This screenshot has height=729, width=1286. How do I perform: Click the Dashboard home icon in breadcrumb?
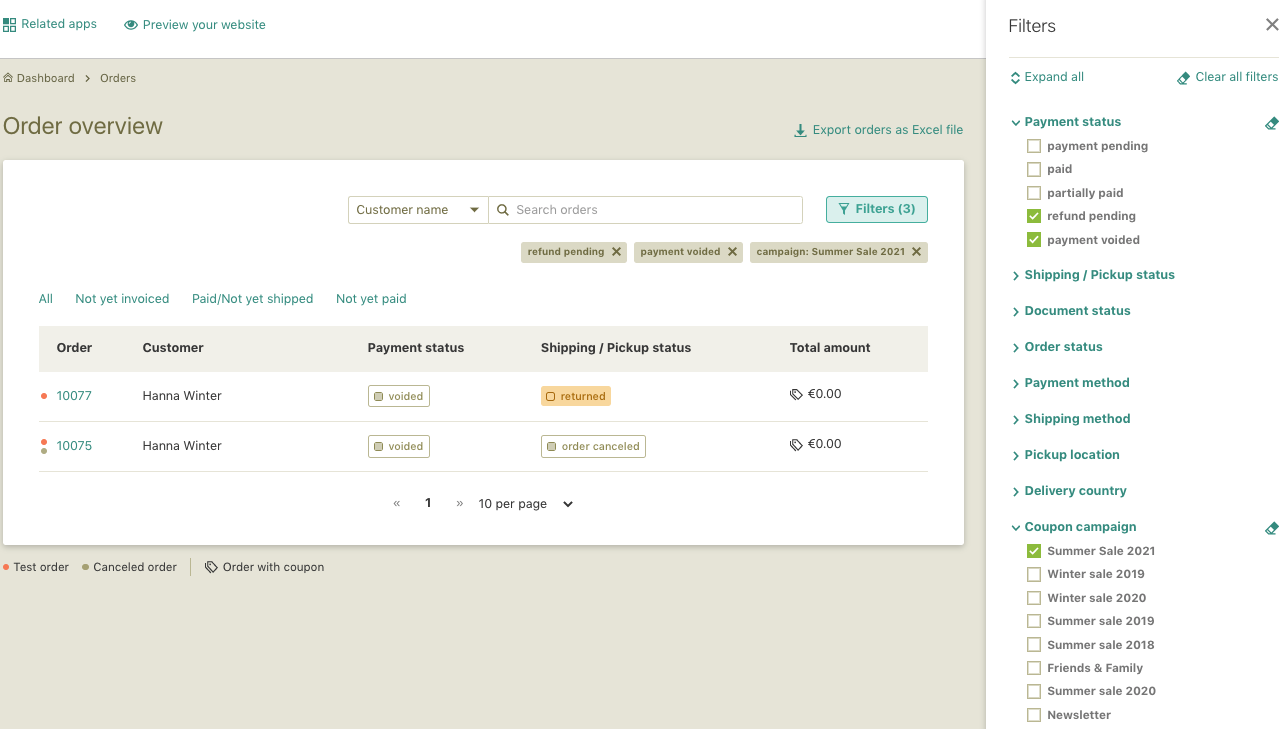point(8,78)
